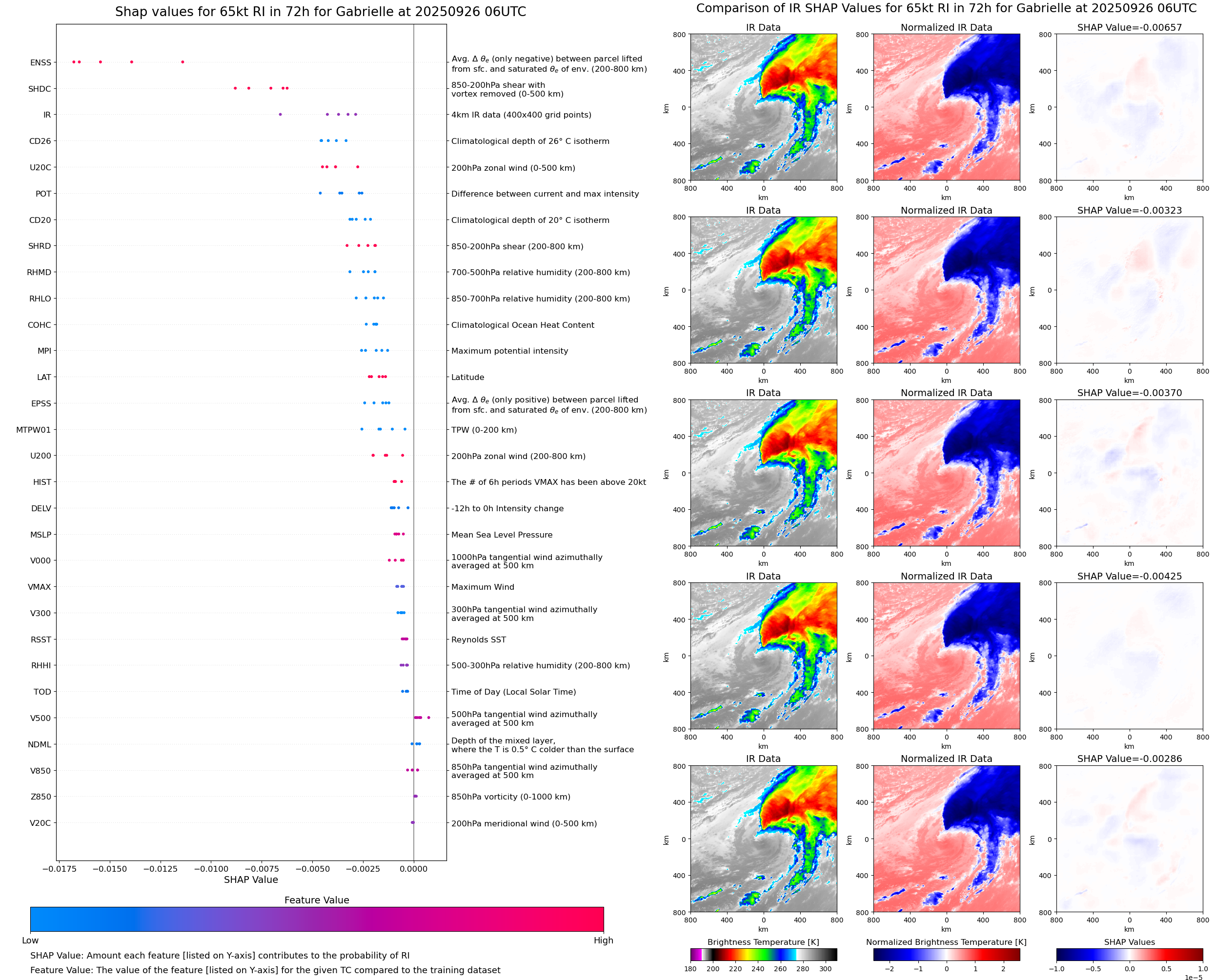Click the Normalized Brightness Temperature colorbar
The image size is (1215, 980).
coord(946,954)
